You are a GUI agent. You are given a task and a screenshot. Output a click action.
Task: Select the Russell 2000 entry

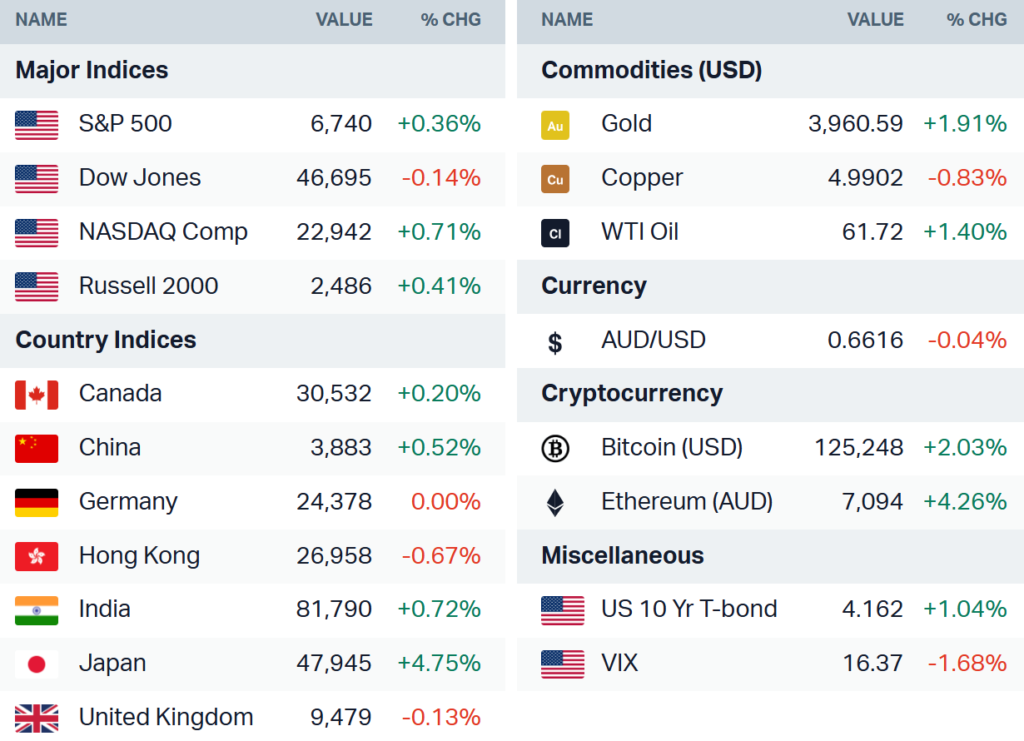[x=148, y=286]
